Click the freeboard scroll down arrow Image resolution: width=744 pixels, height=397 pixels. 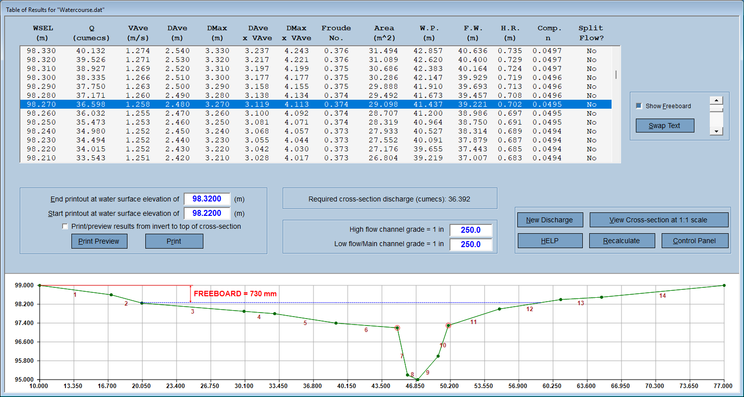(x=716, y=131)
